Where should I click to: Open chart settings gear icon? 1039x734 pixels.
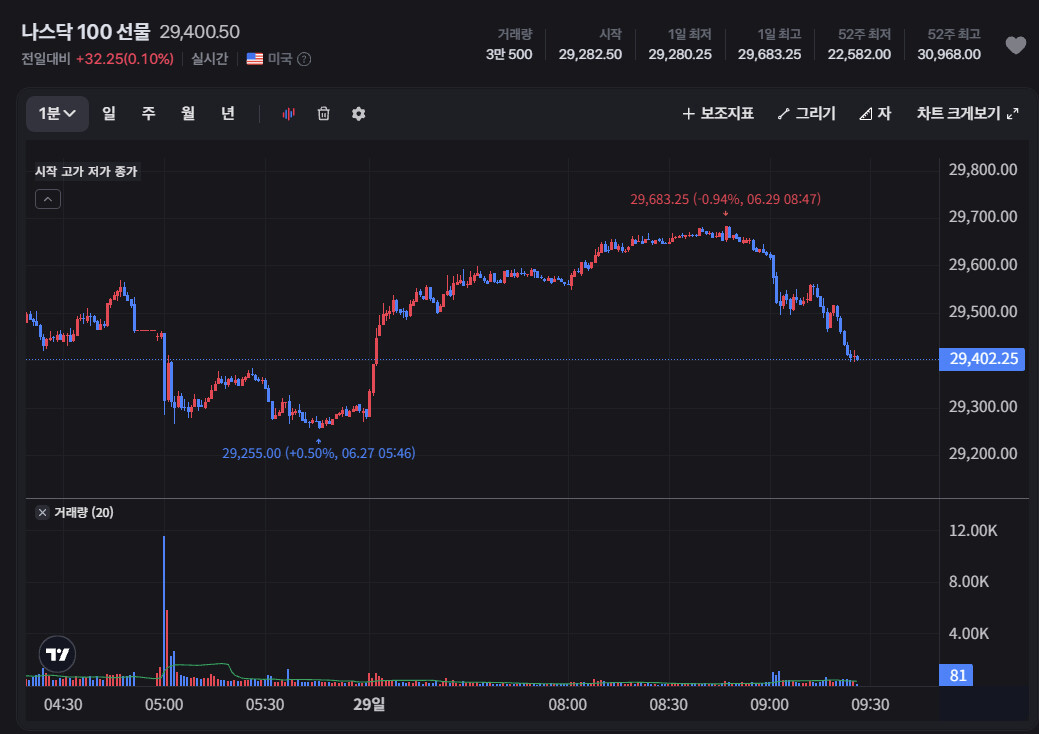pos(358,114)
